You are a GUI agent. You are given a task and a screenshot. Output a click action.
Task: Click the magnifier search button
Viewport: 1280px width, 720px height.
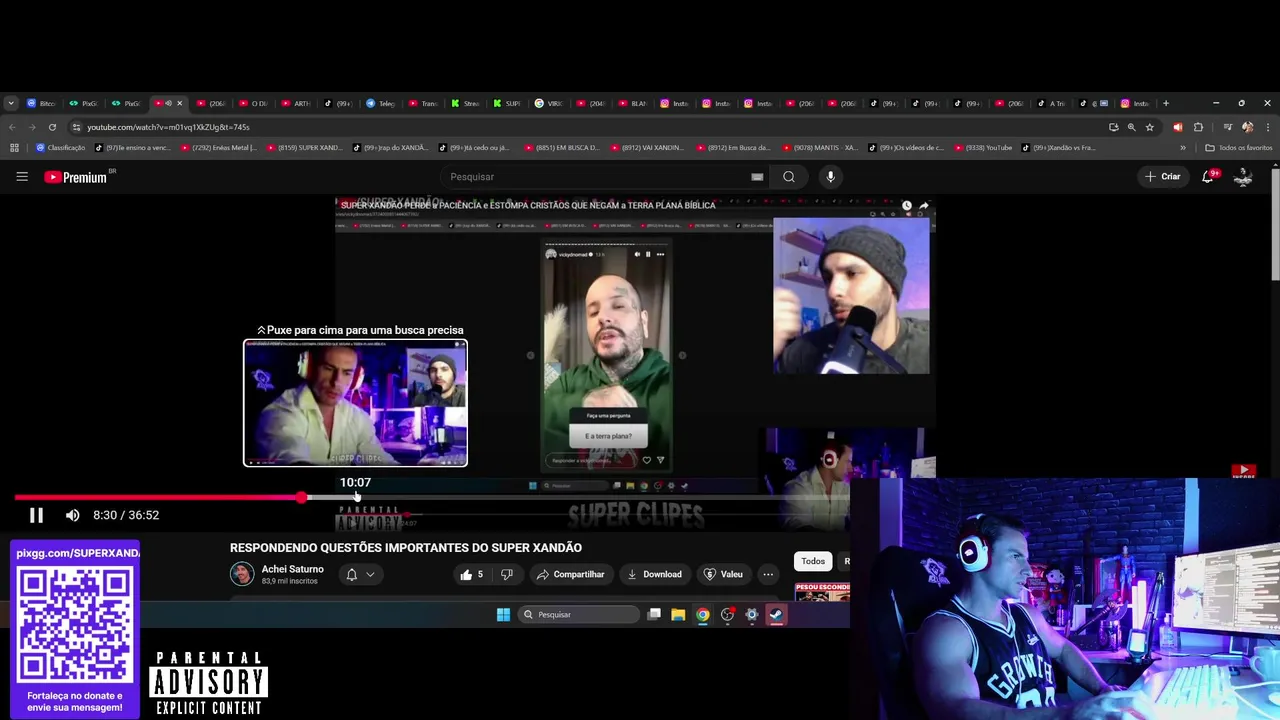tap(789, 177)
